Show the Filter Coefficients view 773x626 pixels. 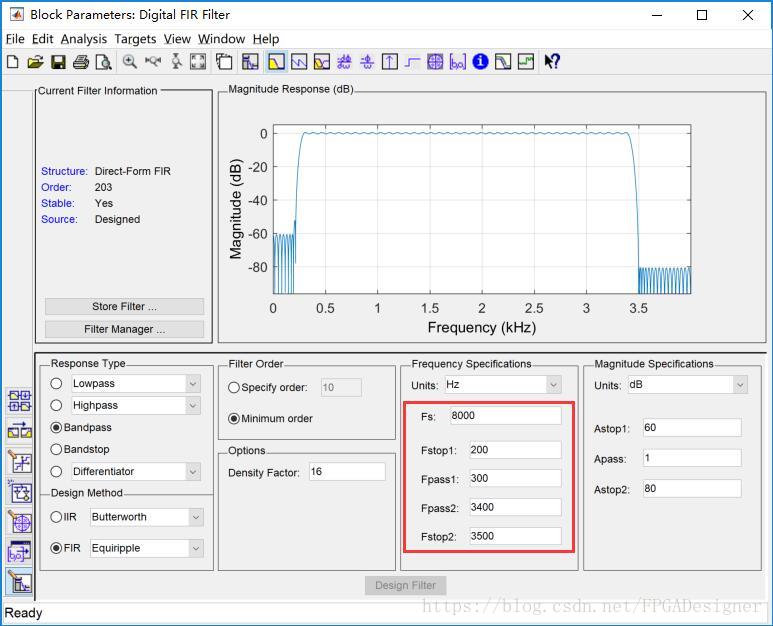pyautogui.click(x=457, y=62)
